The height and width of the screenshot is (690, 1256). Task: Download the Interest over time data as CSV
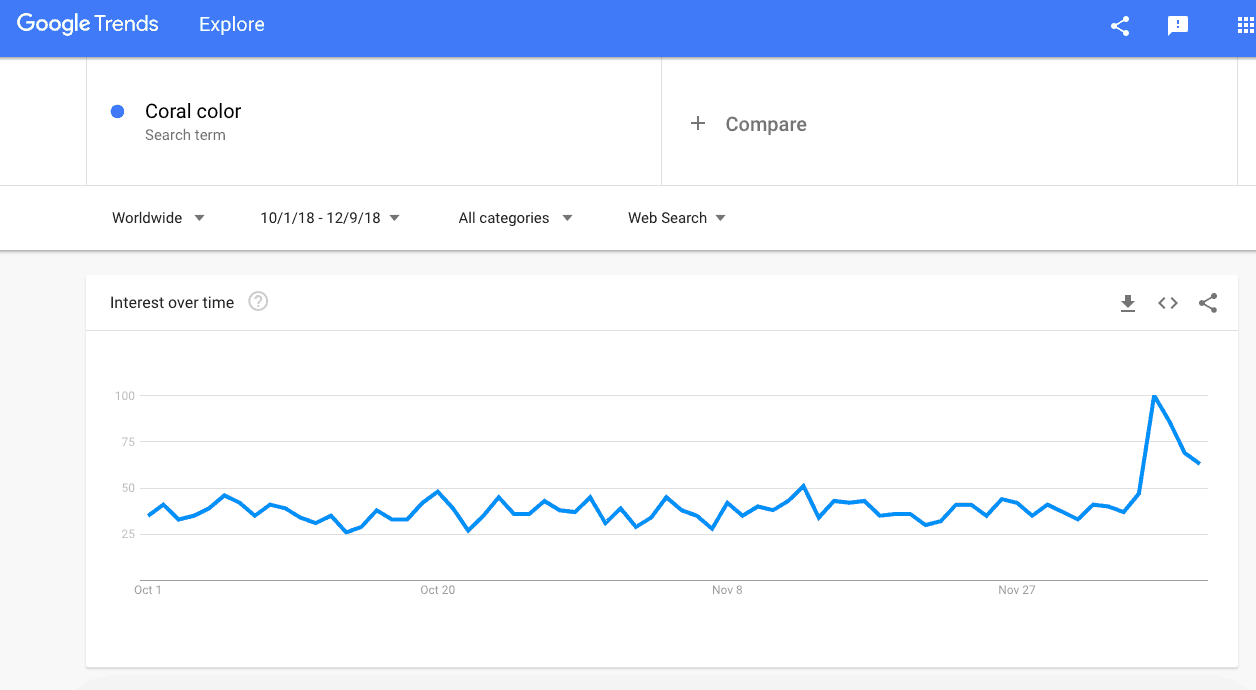pyautogui.click(x=1128, y=303)
